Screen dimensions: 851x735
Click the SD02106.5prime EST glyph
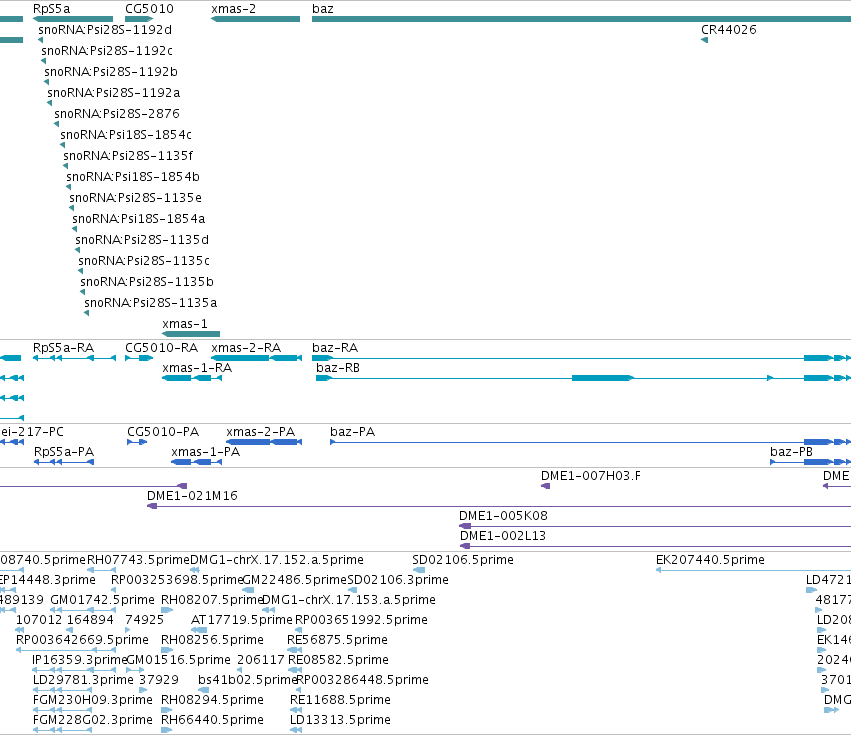click(418, 570)
